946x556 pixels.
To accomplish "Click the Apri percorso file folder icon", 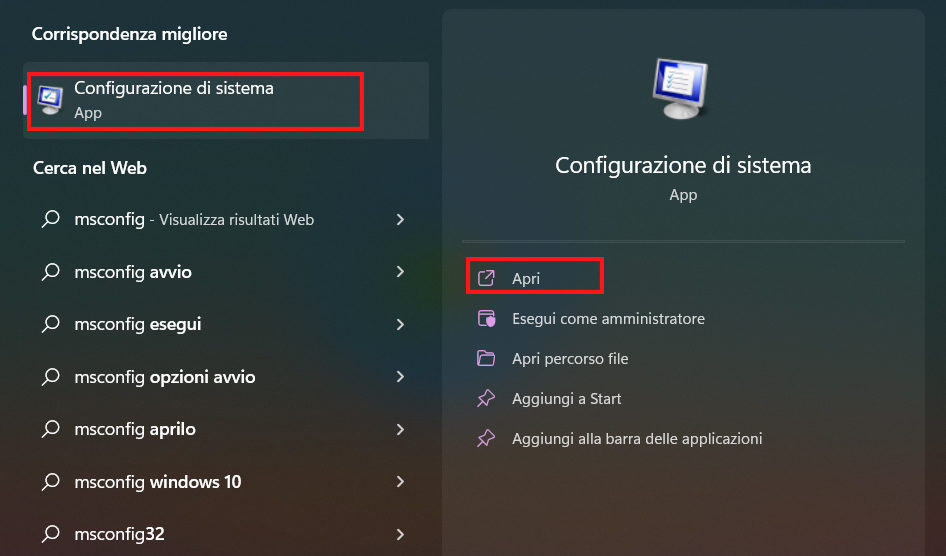I will tap(487, 359).
